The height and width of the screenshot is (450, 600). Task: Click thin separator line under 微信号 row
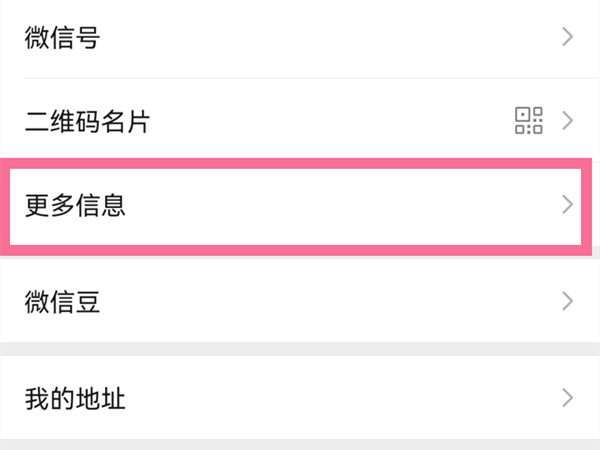coord(300,79)
